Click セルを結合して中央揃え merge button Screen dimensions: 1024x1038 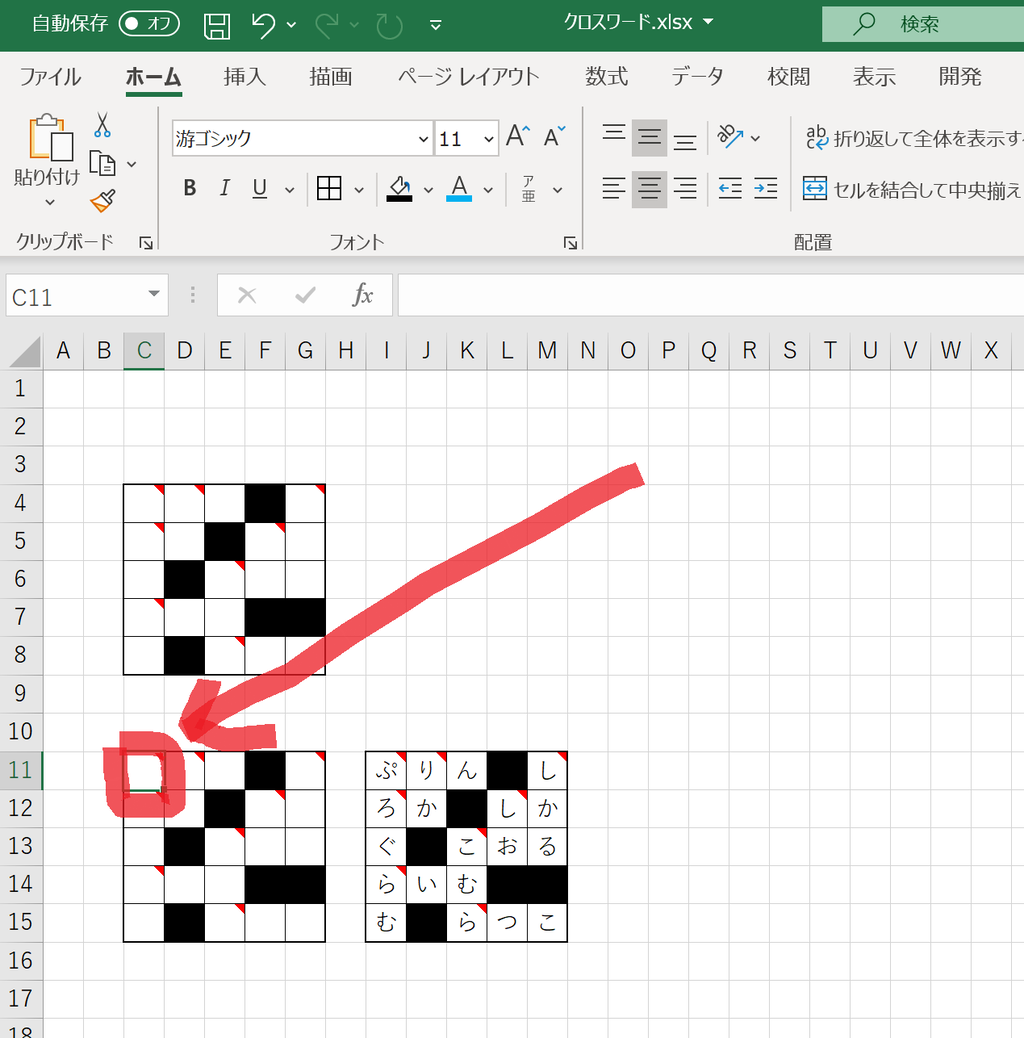(913, 189)
